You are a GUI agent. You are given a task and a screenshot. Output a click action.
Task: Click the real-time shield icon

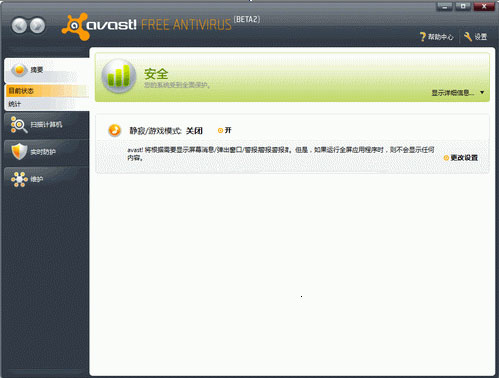click(19, 152)
